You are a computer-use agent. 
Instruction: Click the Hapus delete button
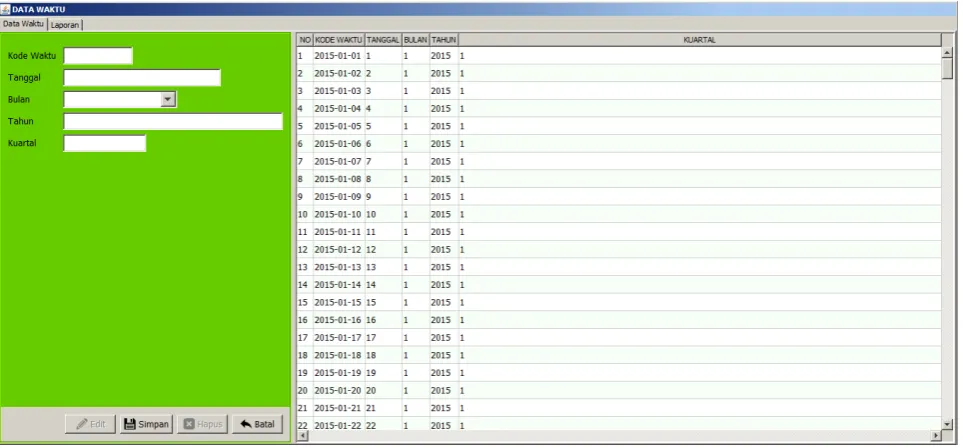tap(203, 424)
